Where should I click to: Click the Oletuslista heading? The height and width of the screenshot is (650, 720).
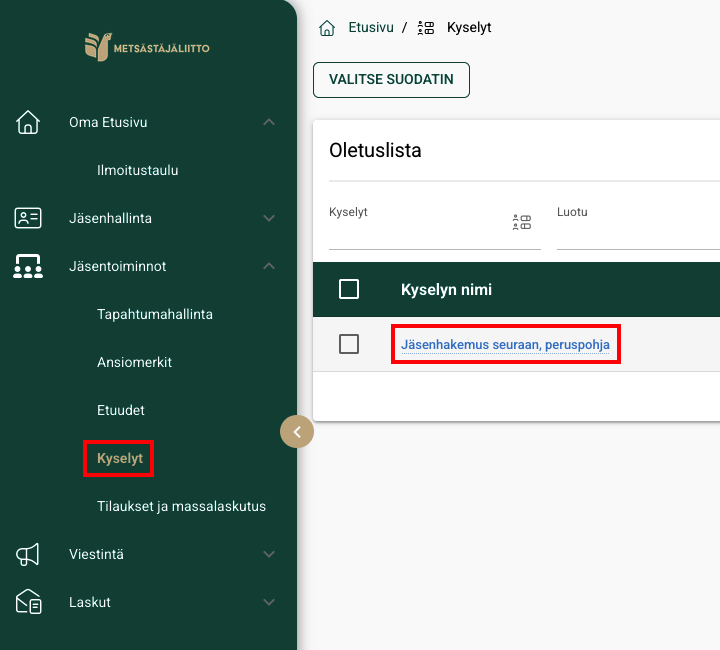point(375,150)
